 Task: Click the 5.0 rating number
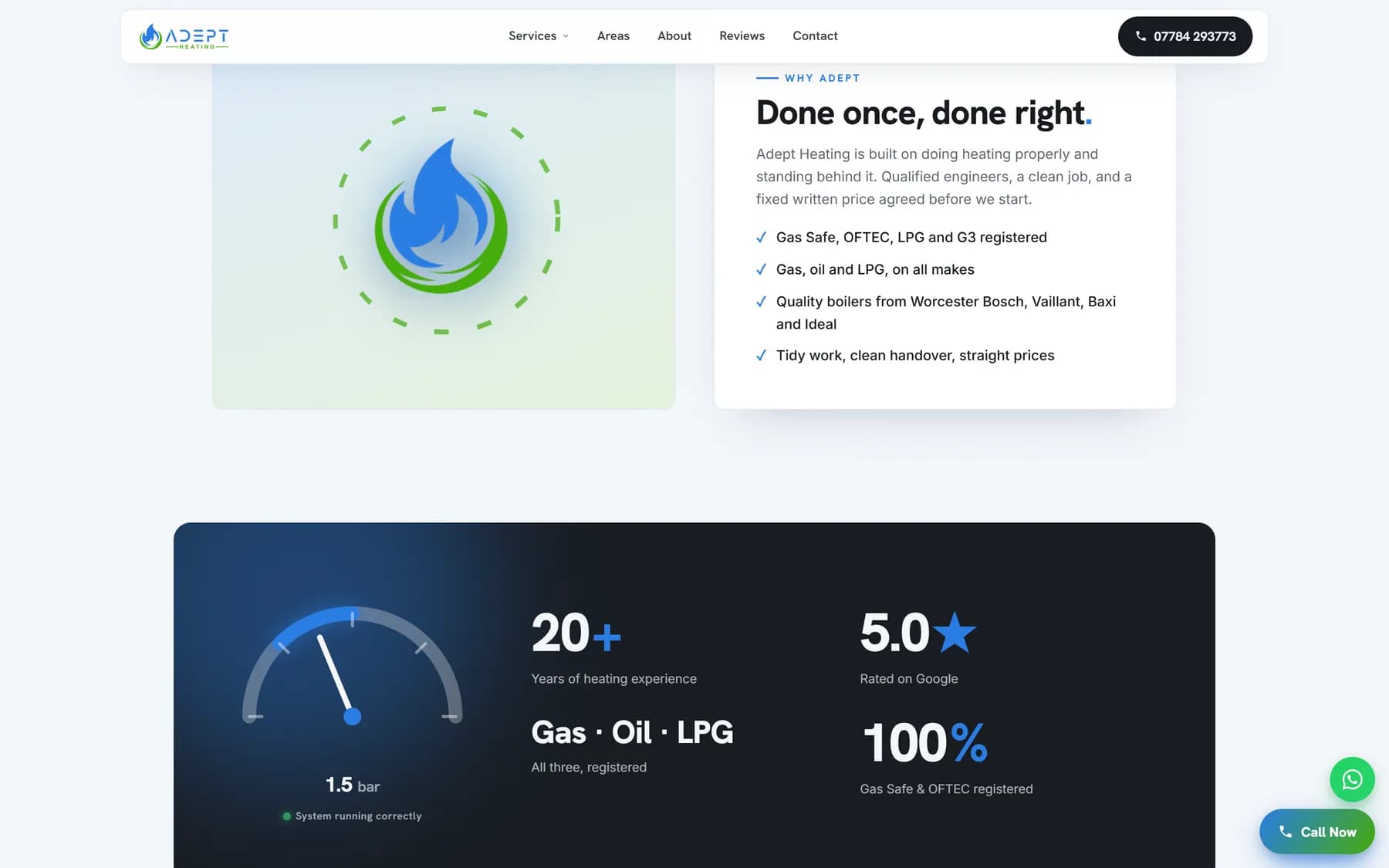point(894,633)
